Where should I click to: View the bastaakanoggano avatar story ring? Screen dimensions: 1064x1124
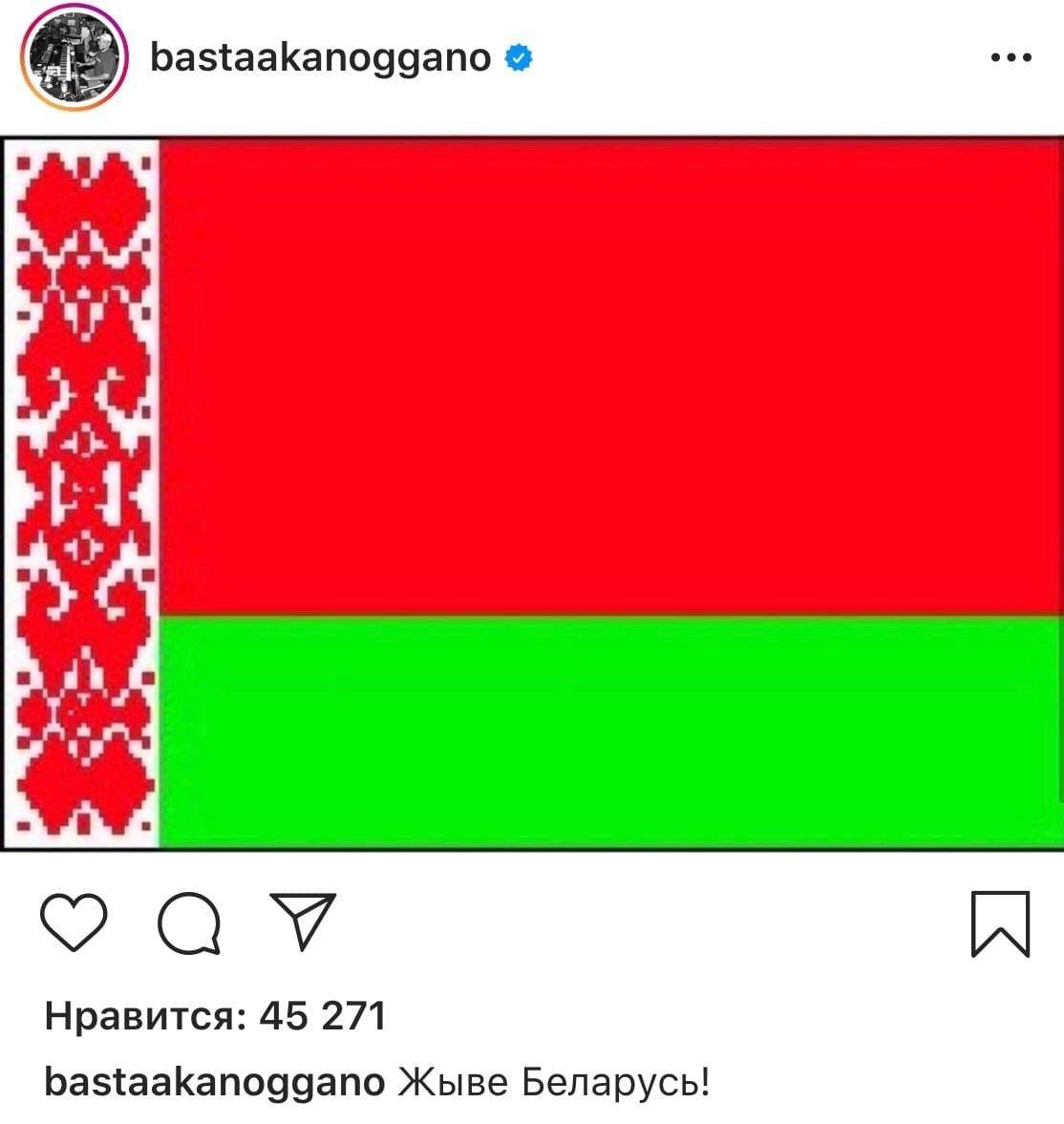pos(74,57)
